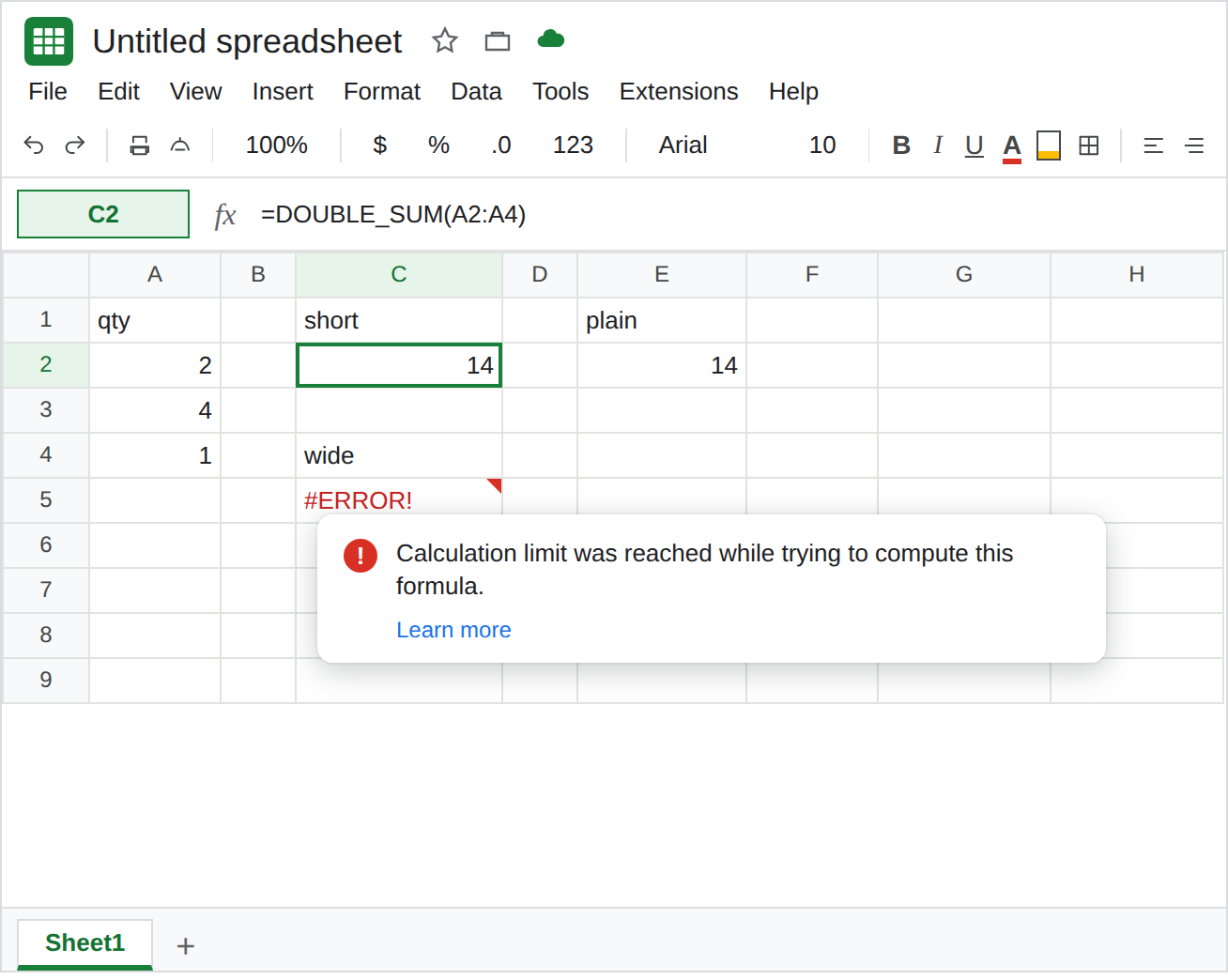
Task: Open the fill color picker
Action: (x=1049, y=145)
